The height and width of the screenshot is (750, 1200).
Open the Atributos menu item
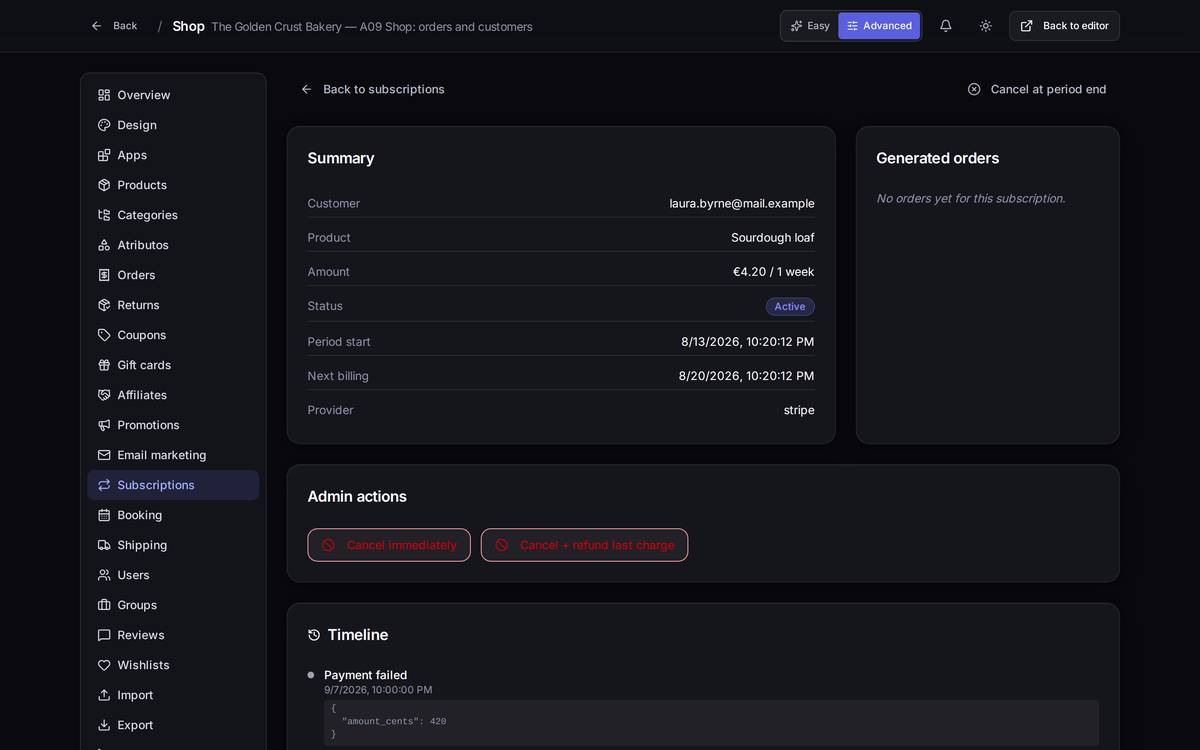173,245
